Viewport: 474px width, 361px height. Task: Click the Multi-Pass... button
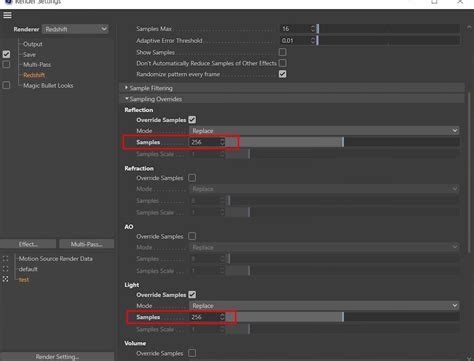click(86, 244)
